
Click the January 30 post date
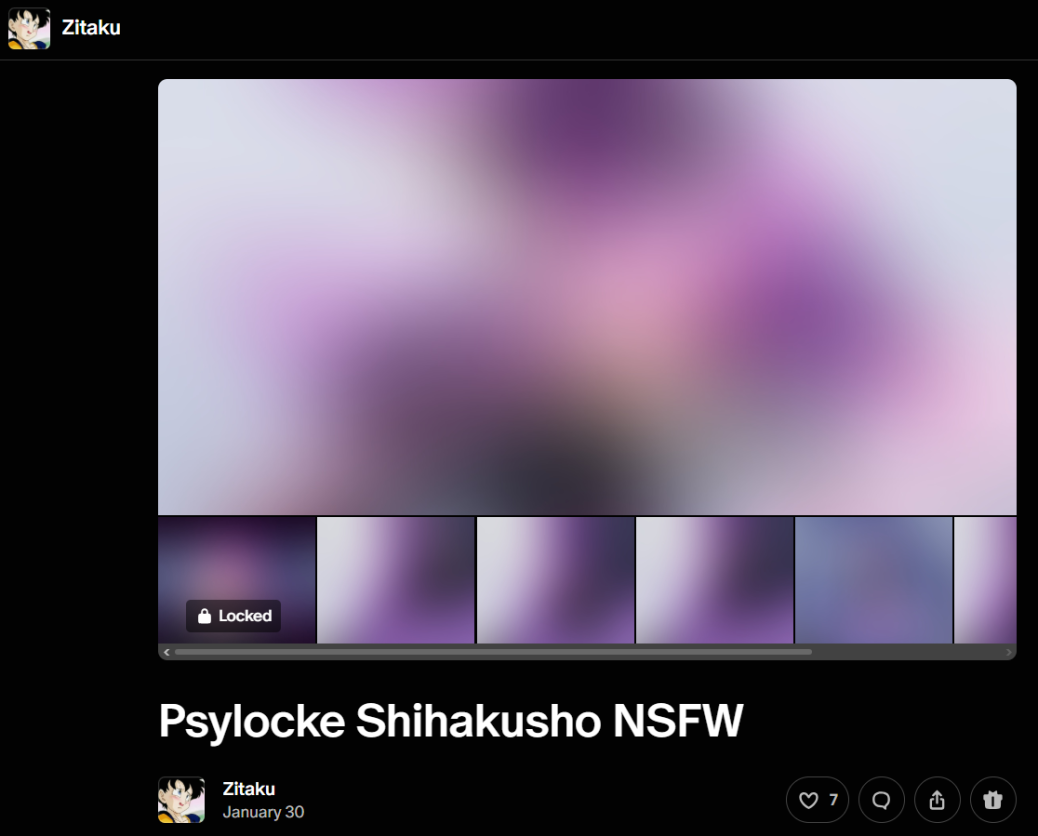click(263, 812)
